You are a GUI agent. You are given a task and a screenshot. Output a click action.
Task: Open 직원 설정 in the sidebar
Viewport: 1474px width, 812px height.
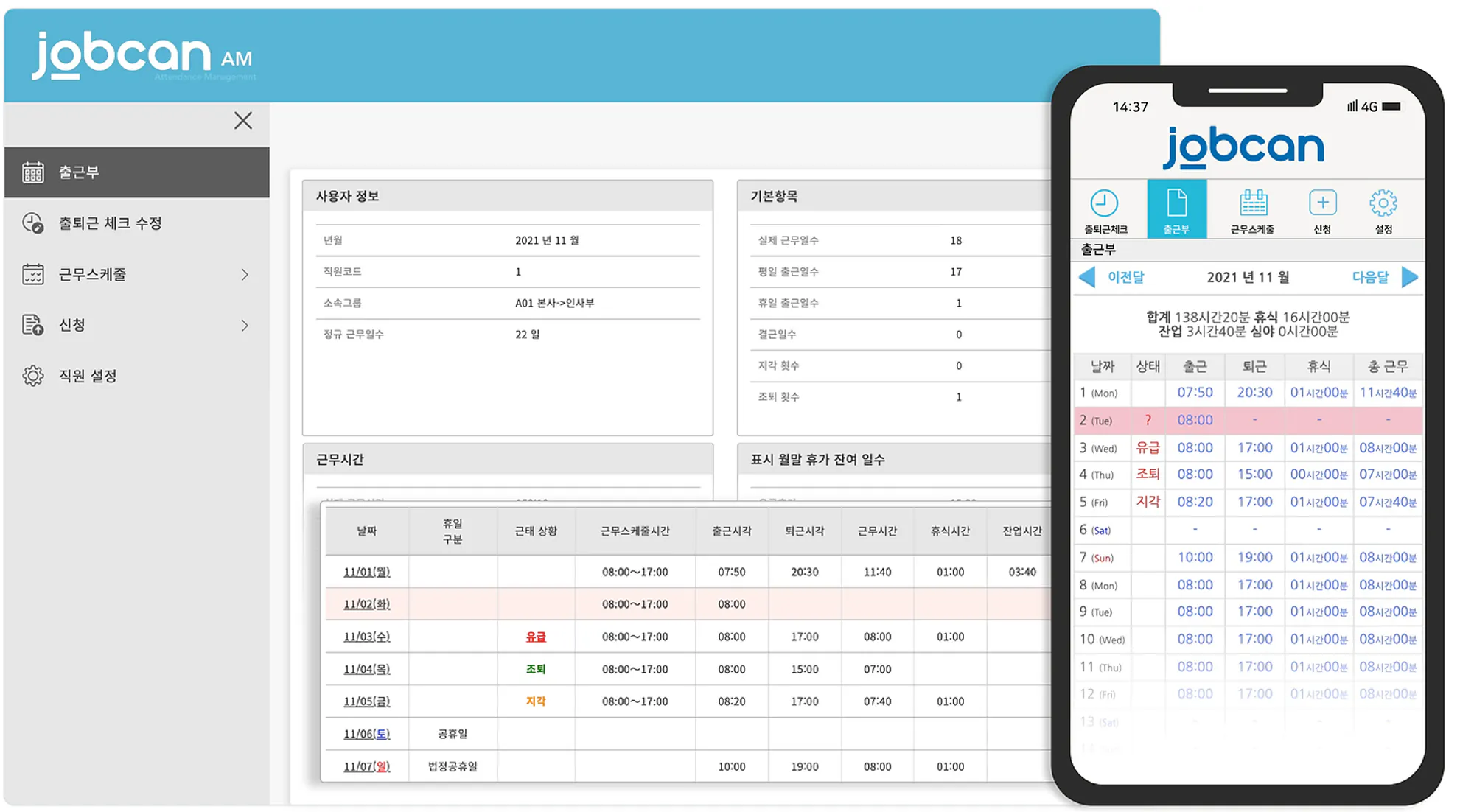pos(137,376)
